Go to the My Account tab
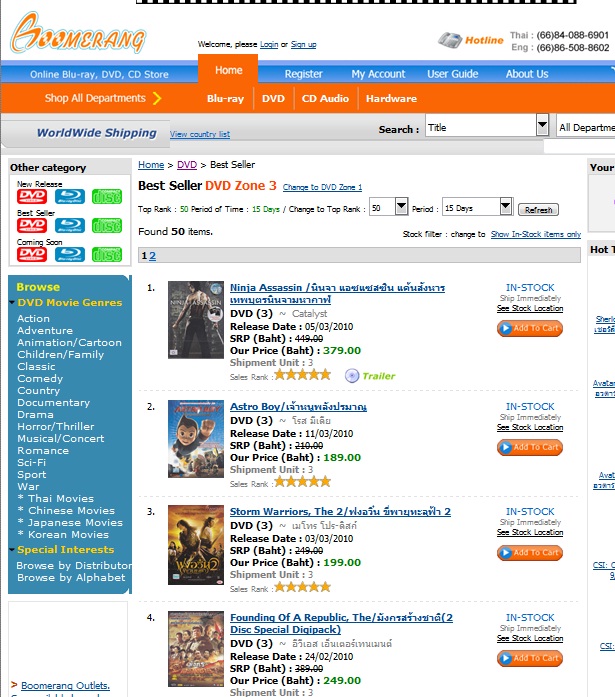 378,74
